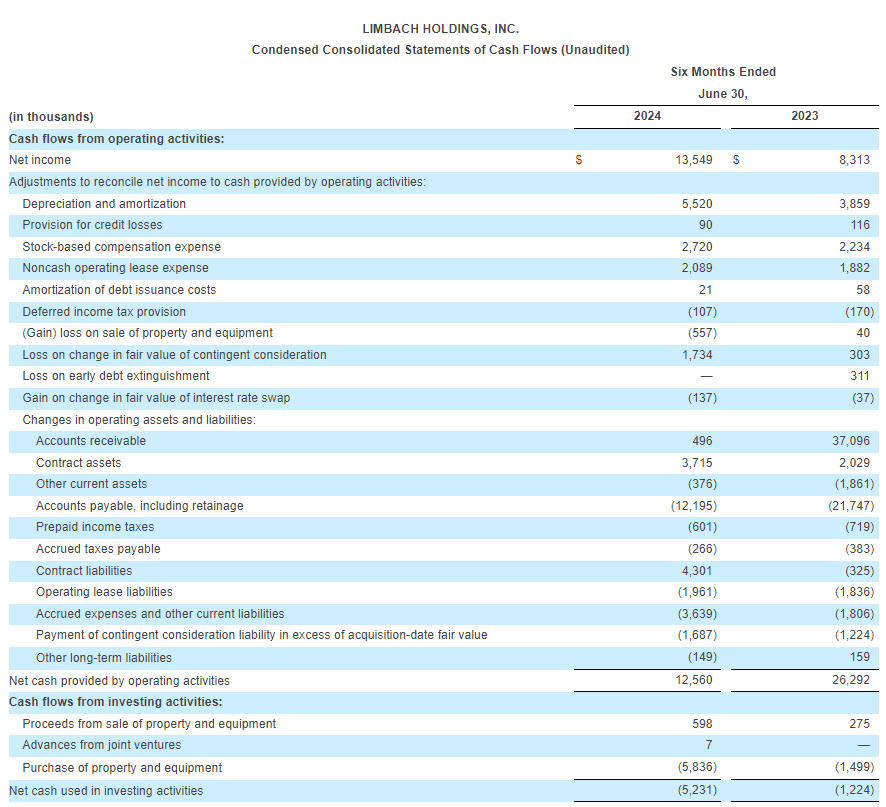Image resolution: width=886 pixels, height=807 pixels.
Task: Select the 2024 column header
Action: pos(647,116)
